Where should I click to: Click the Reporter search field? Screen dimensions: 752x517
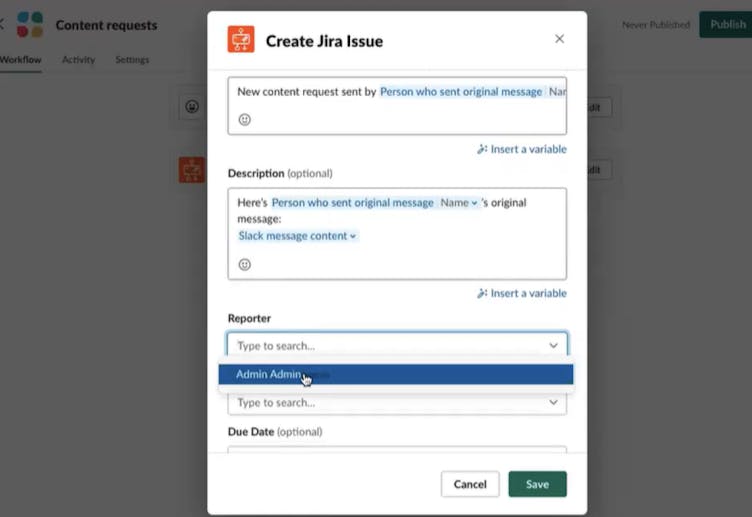click(397, 345)
